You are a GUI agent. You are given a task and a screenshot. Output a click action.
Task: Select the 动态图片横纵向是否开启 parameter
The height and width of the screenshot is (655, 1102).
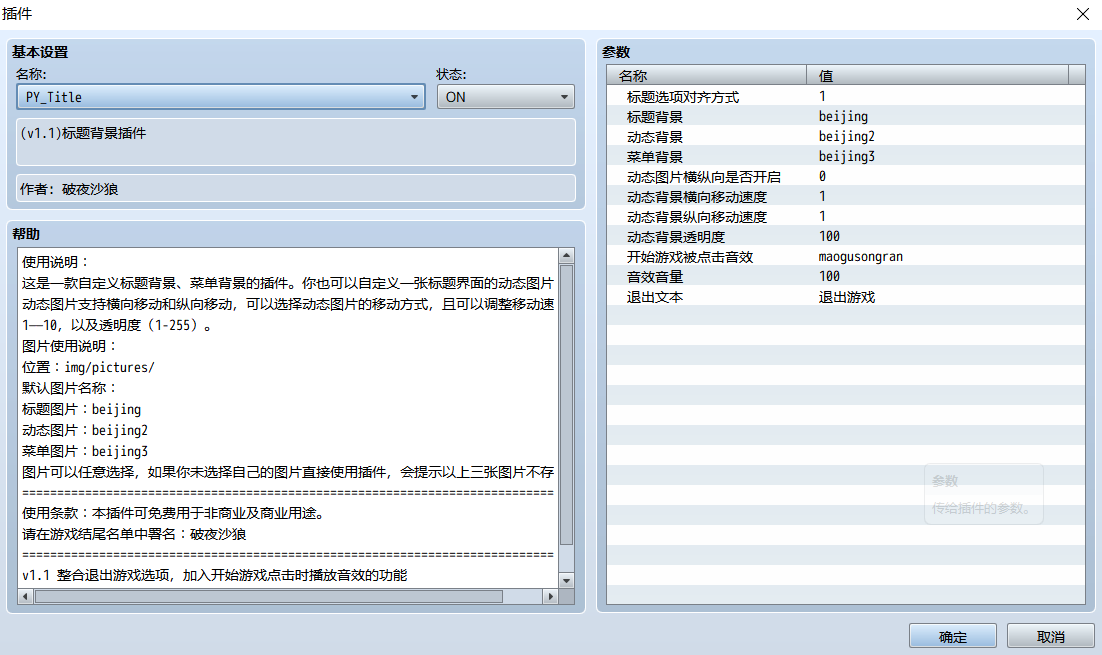(845, 176)
